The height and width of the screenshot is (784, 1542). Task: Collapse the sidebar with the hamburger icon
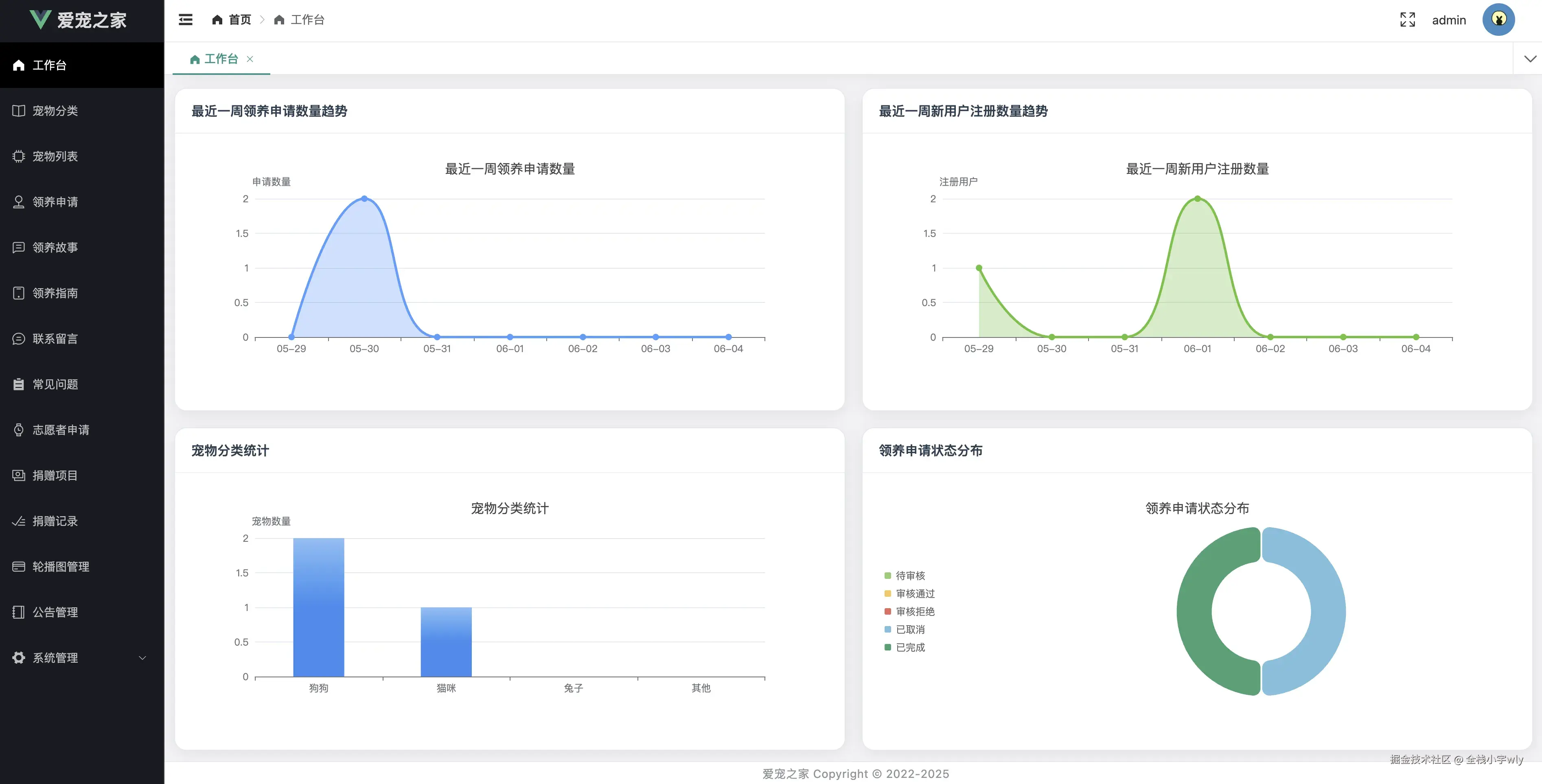(x=186, y=20)
